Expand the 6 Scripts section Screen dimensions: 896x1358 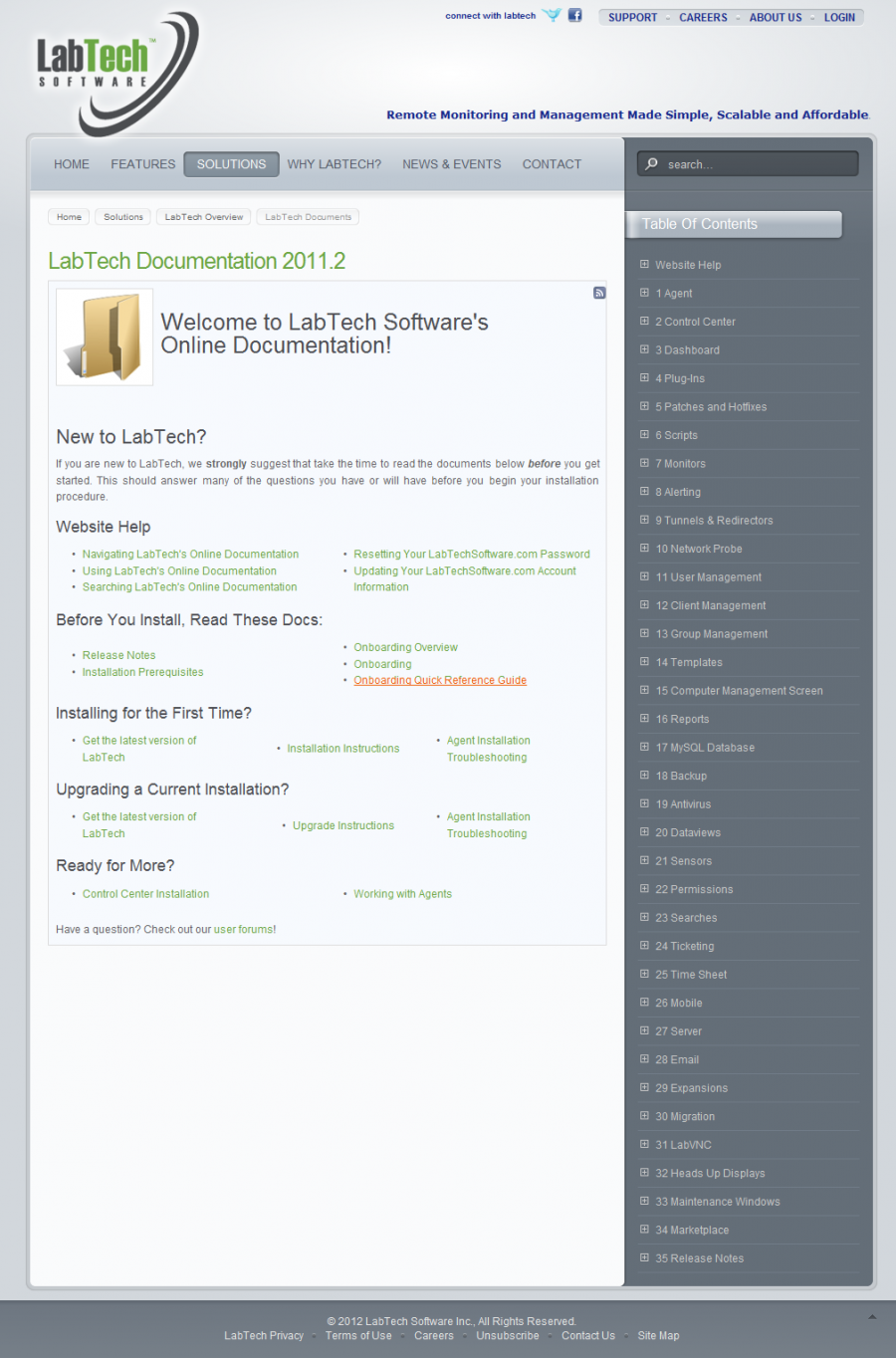[644, 435]
